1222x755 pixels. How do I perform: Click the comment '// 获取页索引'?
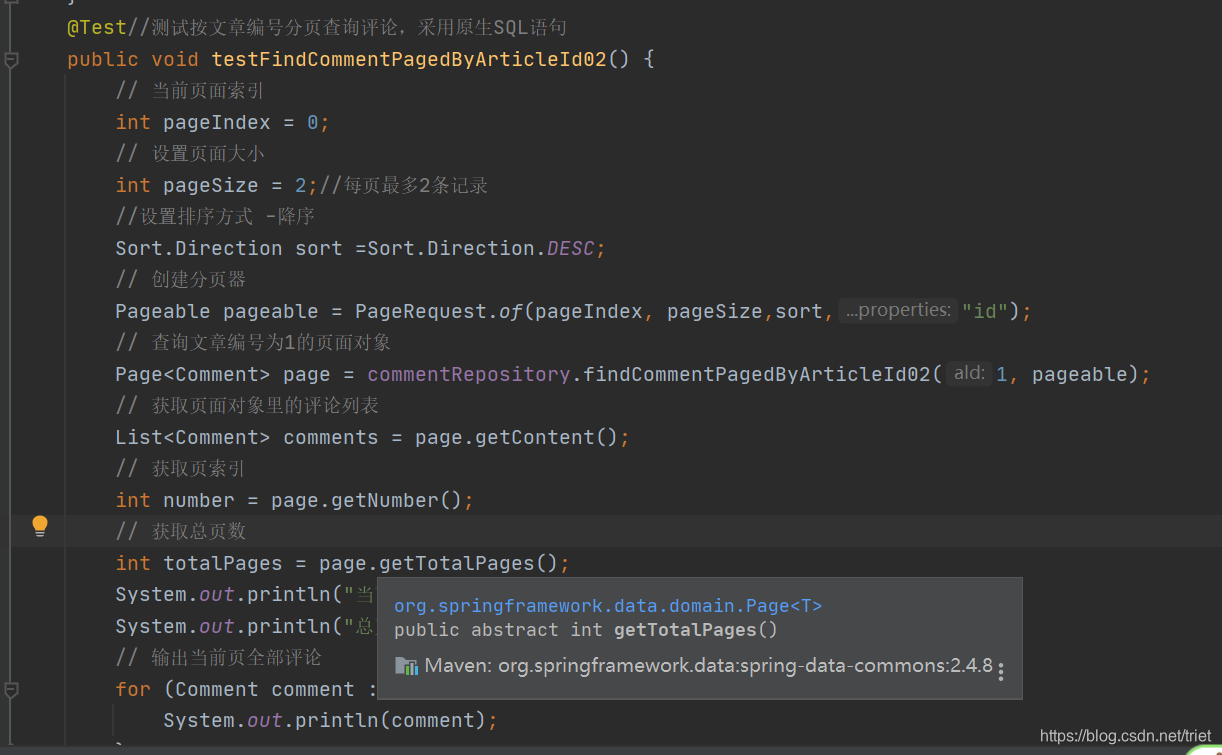click(x=180, y=468)
